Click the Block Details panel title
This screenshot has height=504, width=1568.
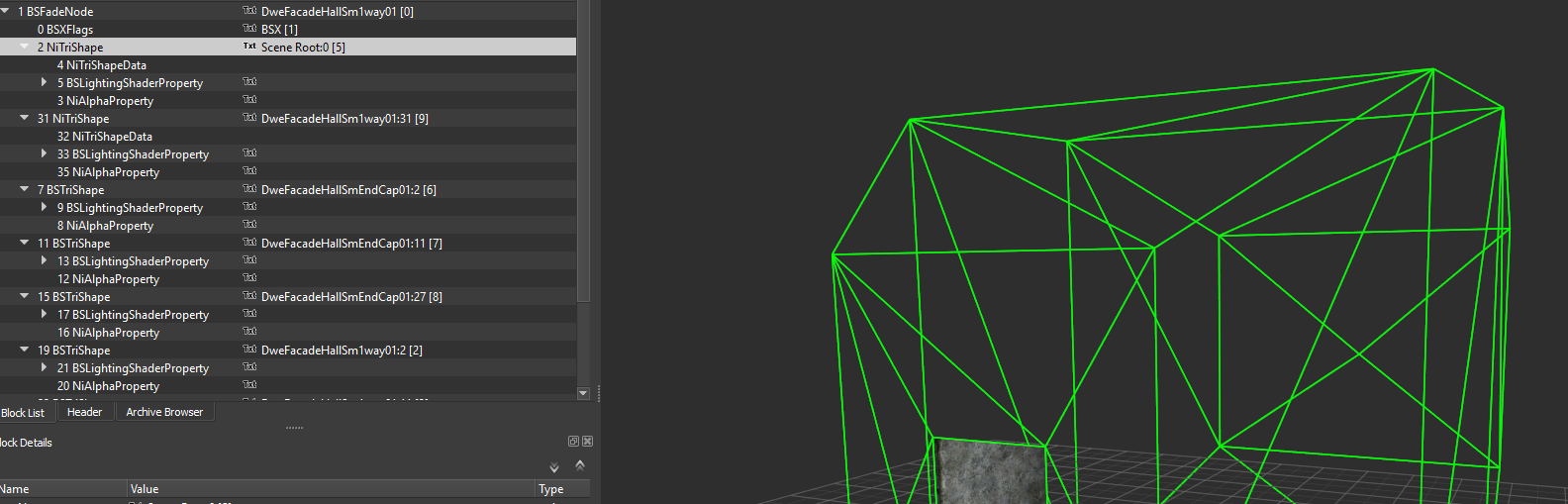pos(26,443)
